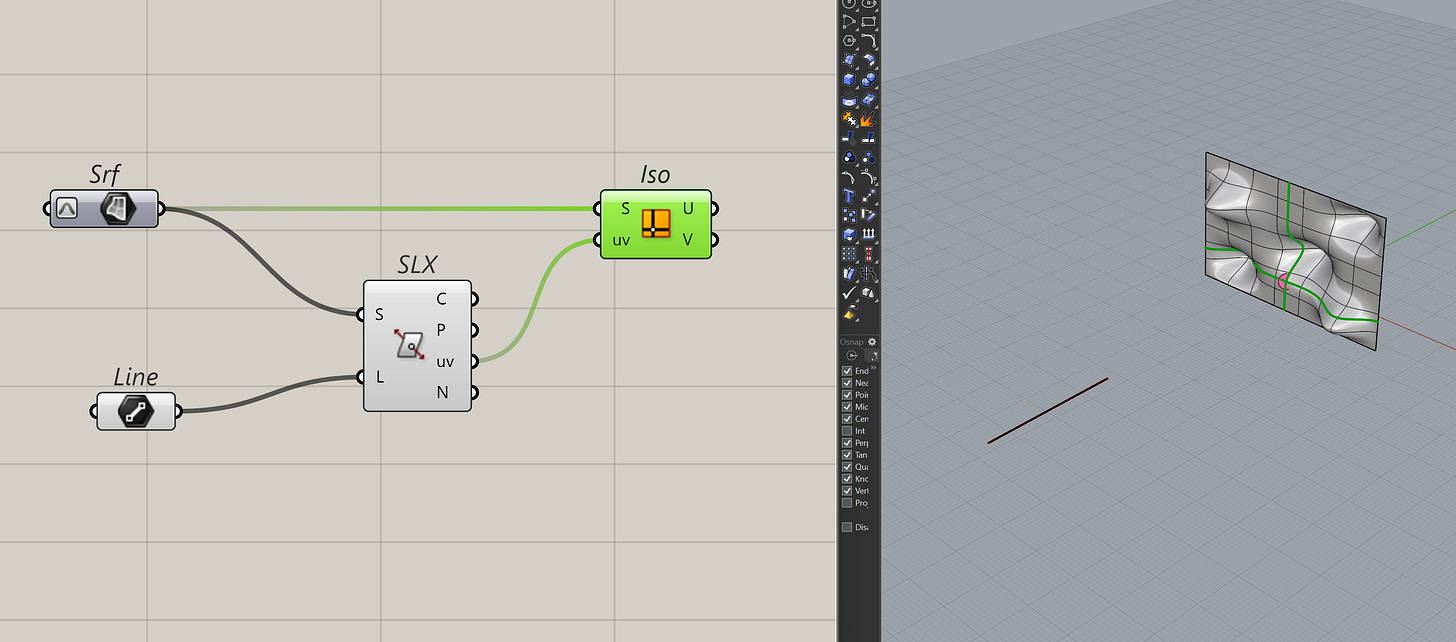Viewport: 1456px width, 642px height.
Task: Click the rectangular Array grid icon
Action: pos(848,254)
